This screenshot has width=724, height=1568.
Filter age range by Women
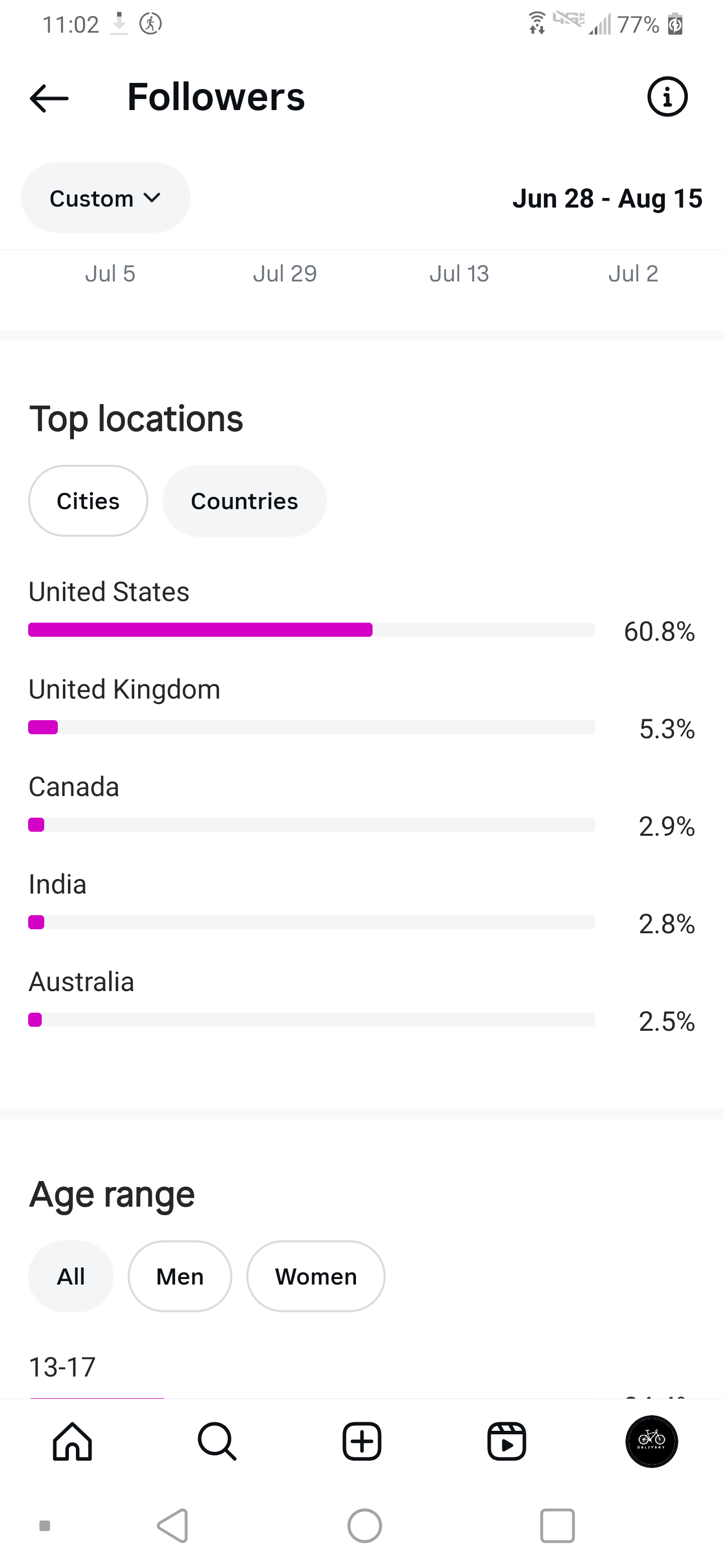(315, 1277)
